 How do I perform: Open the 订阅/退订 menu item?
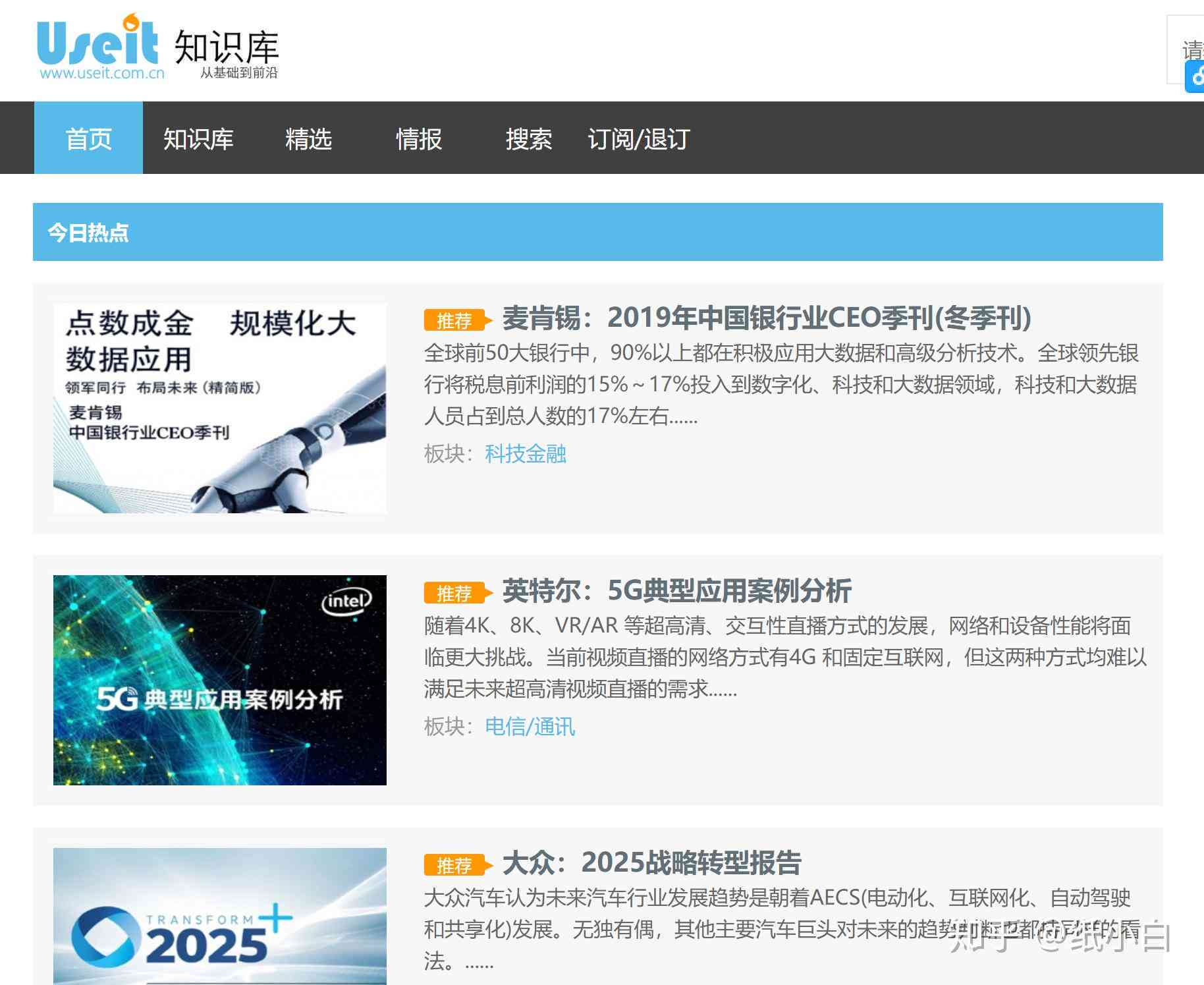(638, 138)
